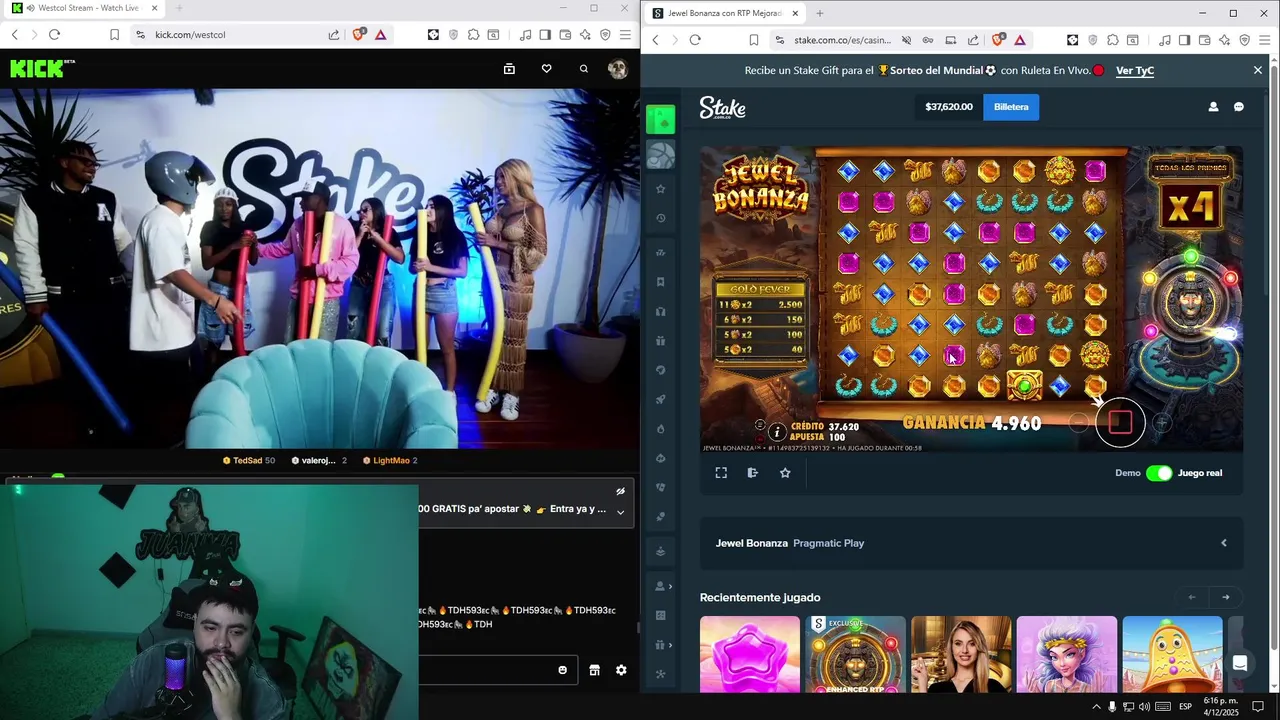
Task: Add Jewel Bonanza to favorites star
Action: (x=785, y=473)
